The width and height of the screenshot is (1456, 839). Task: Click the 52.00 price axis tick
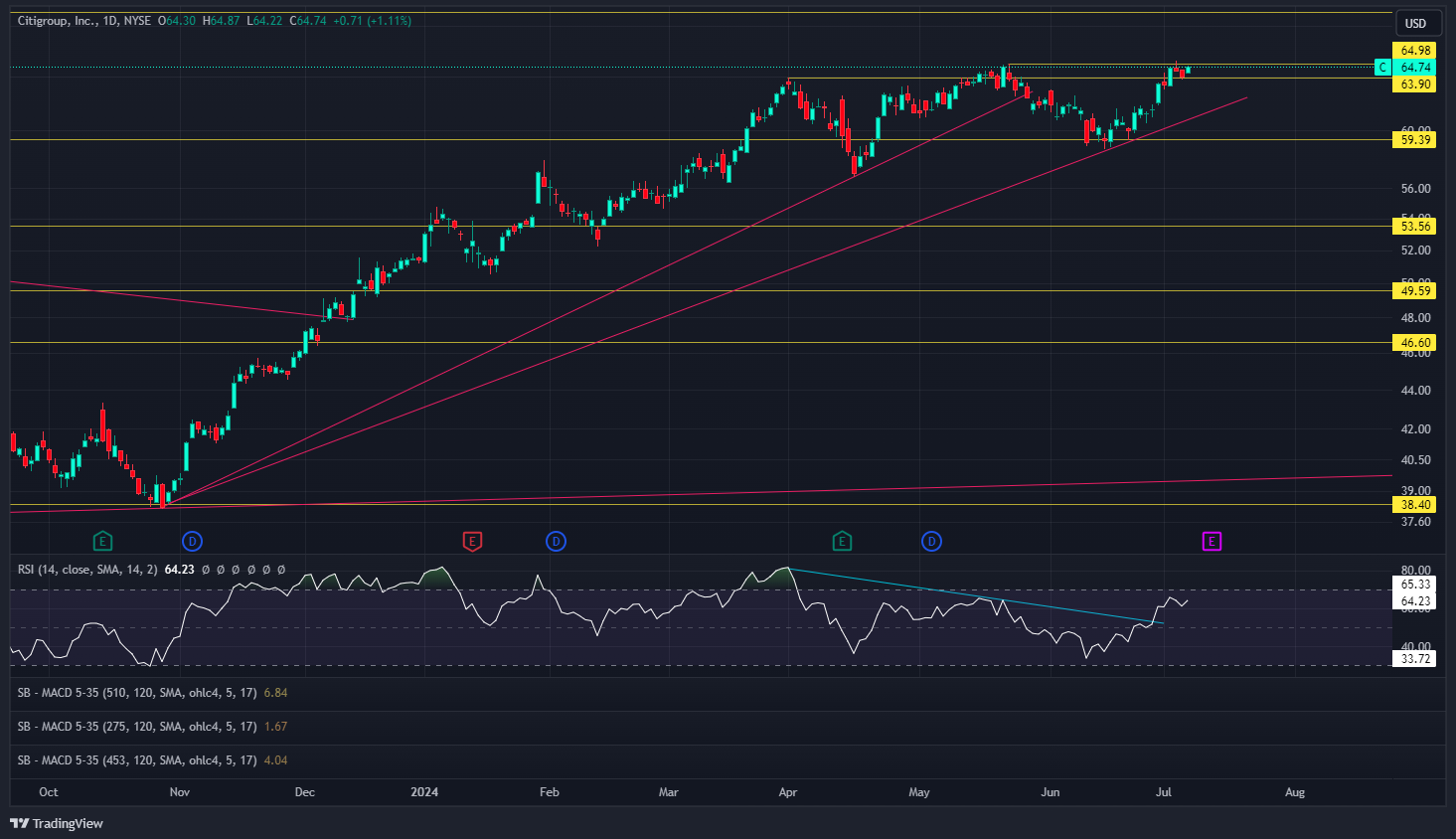point(1415,251)
